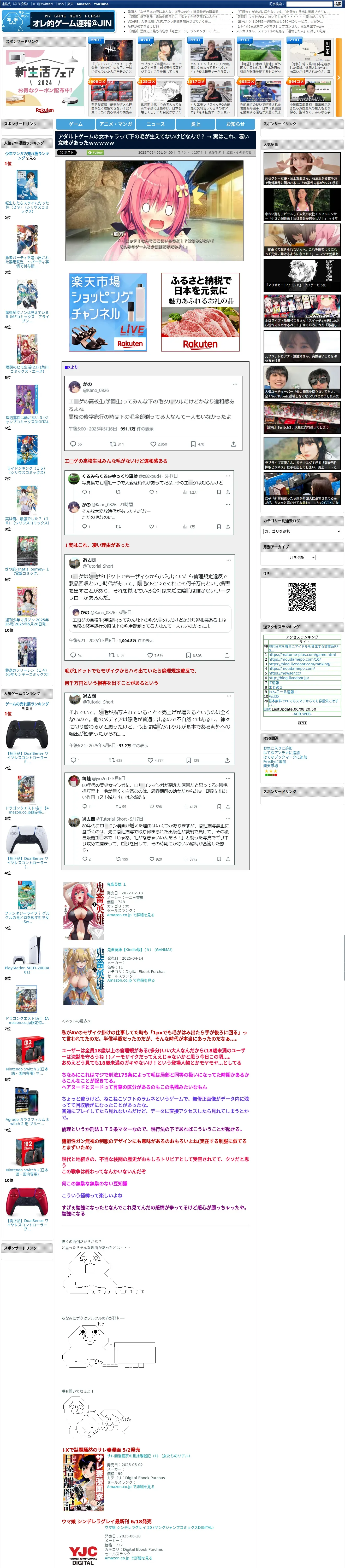Screen dimensions: 345x1568
Task: Bookmark tweet showing 8,303 bookmarks
Action: [x=188, y=656]
